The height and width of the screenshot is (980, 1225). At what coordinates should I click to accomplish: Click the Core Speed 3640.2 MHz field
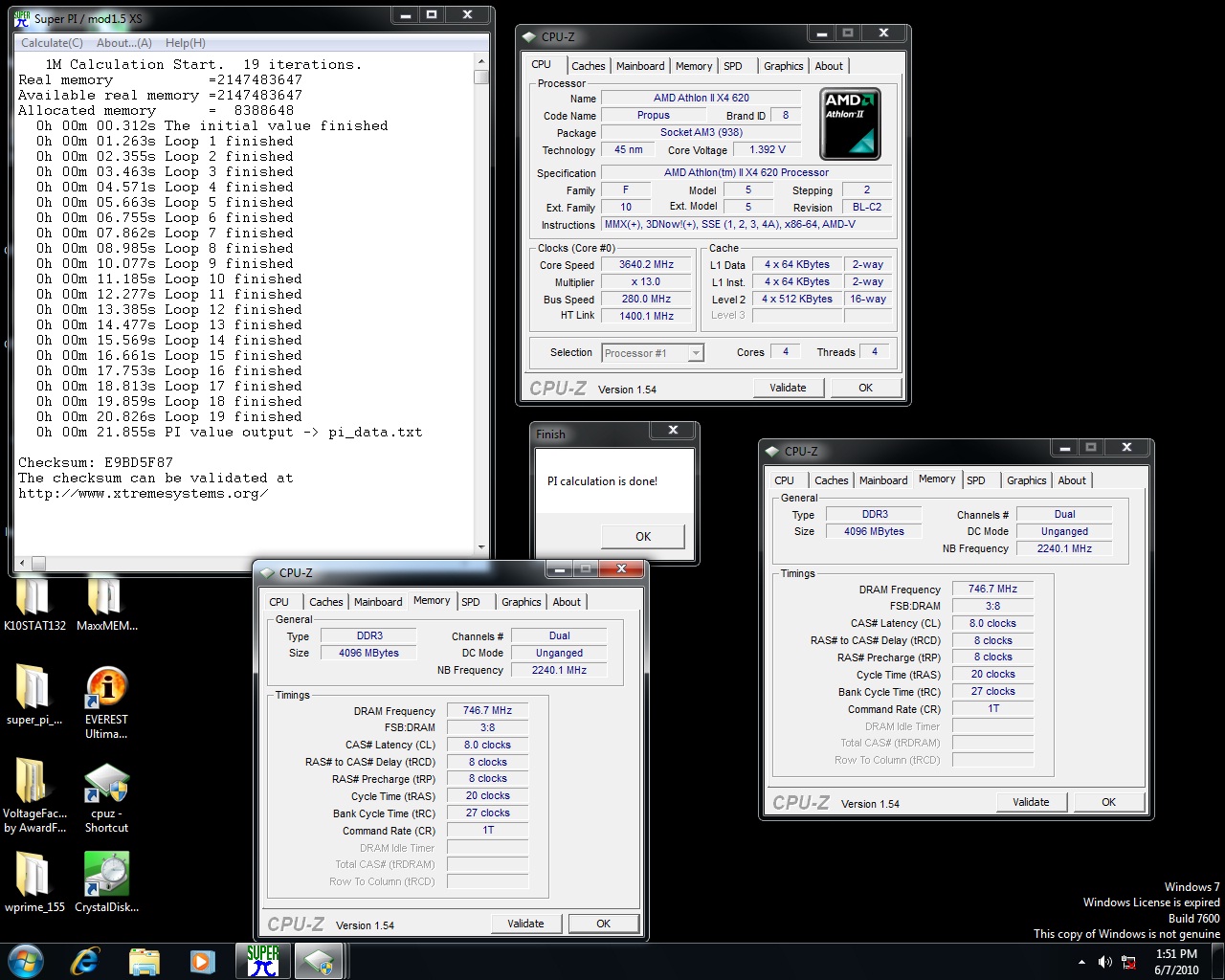pos(646,265)
